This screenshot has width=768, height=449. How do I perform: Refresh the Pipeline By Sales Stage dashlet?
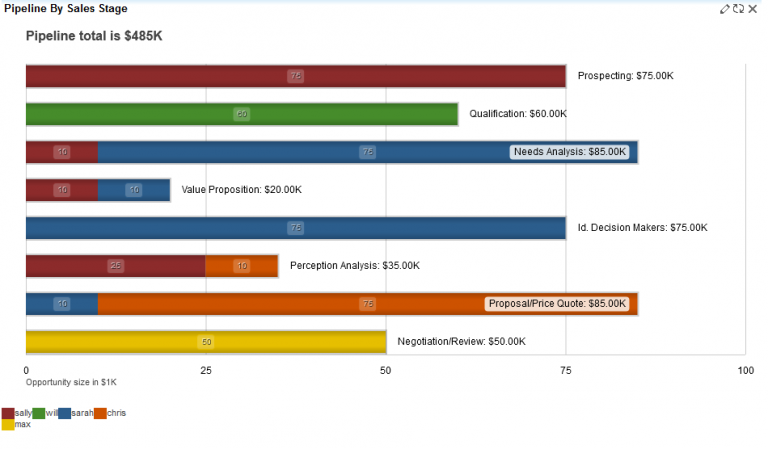pyautogui.click(x=738, y=8)
